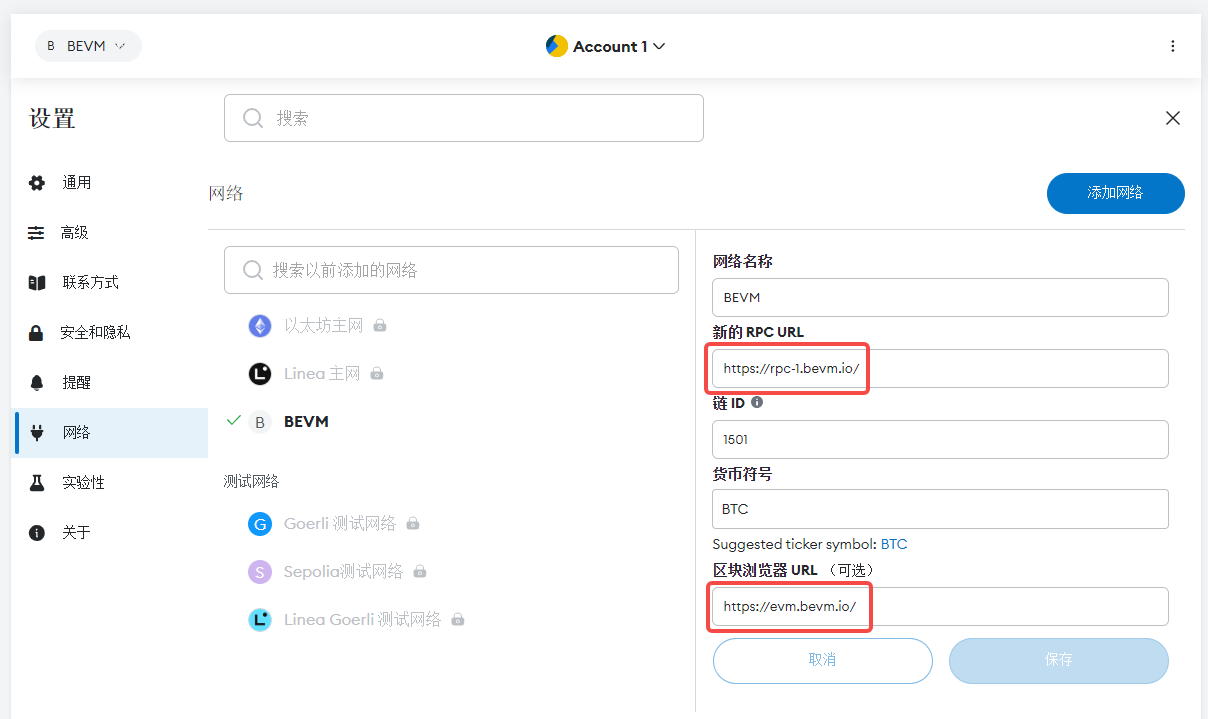Image resolution: width=1208 pixels, height=719 pixels.
Task: Focus the 货币符号 field showing BTC
Action: pyautogui.click(x=940, y=509)
